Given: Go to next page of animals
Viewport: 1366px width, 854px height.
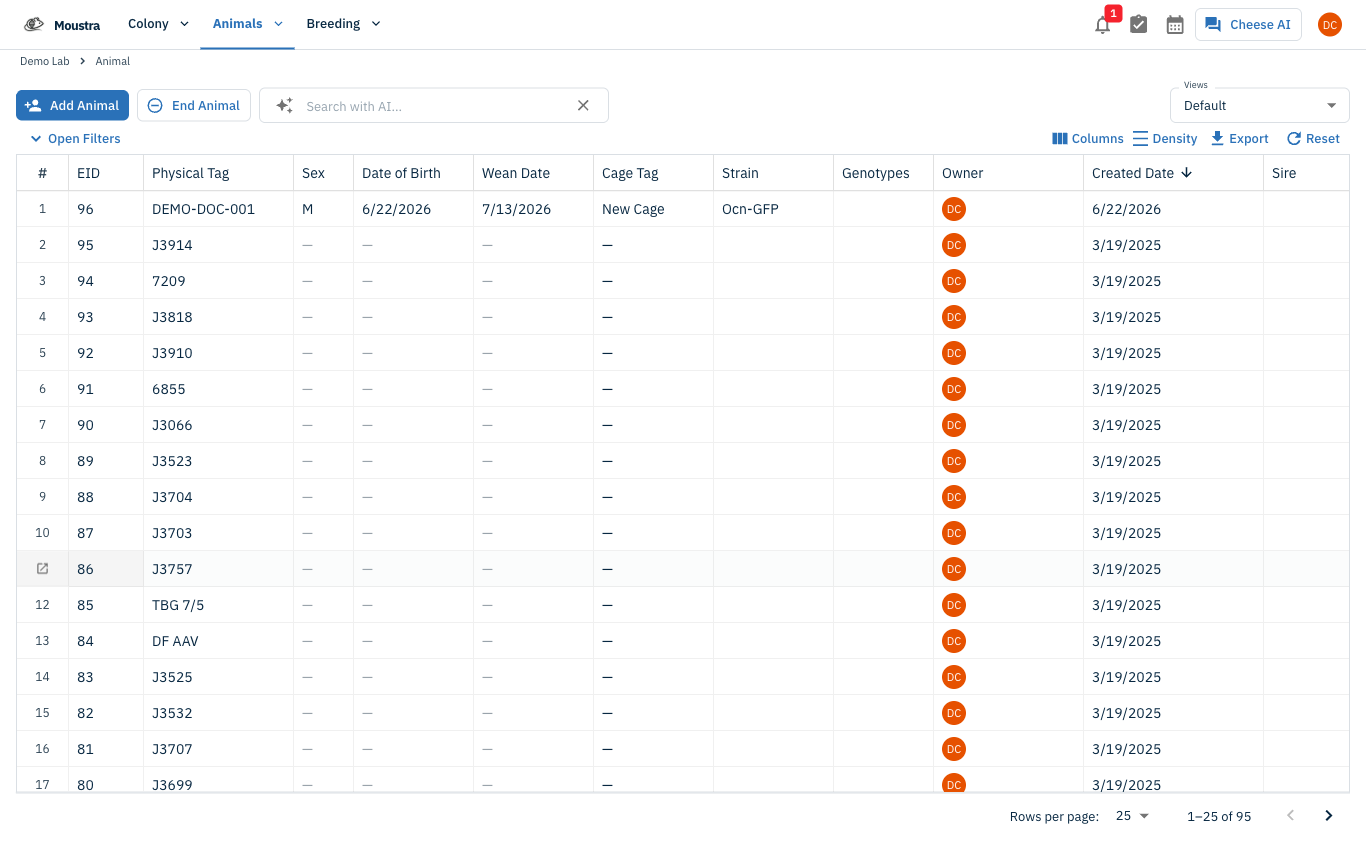Looking at the screenshot, I should click(x=1329, y=816).
